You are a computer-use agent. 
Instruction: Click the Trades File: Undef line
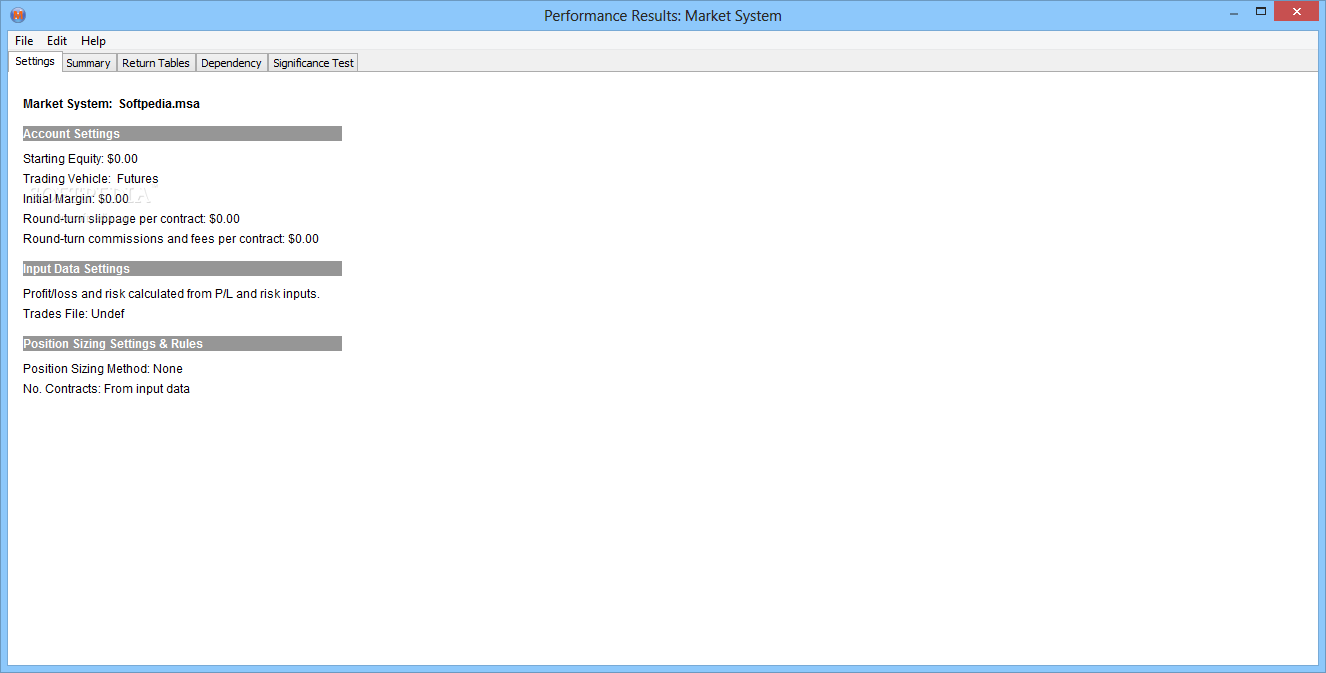74,314
